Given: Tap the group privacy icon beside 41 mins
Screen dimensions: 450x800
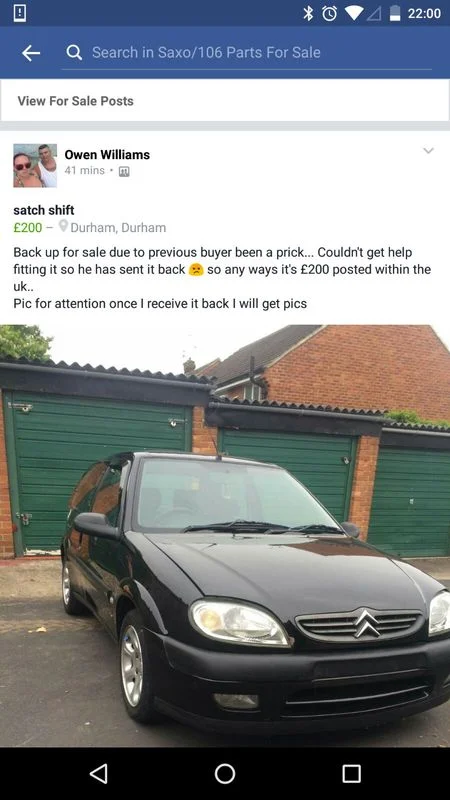Looking at the screenshot, I should point(124,171).
